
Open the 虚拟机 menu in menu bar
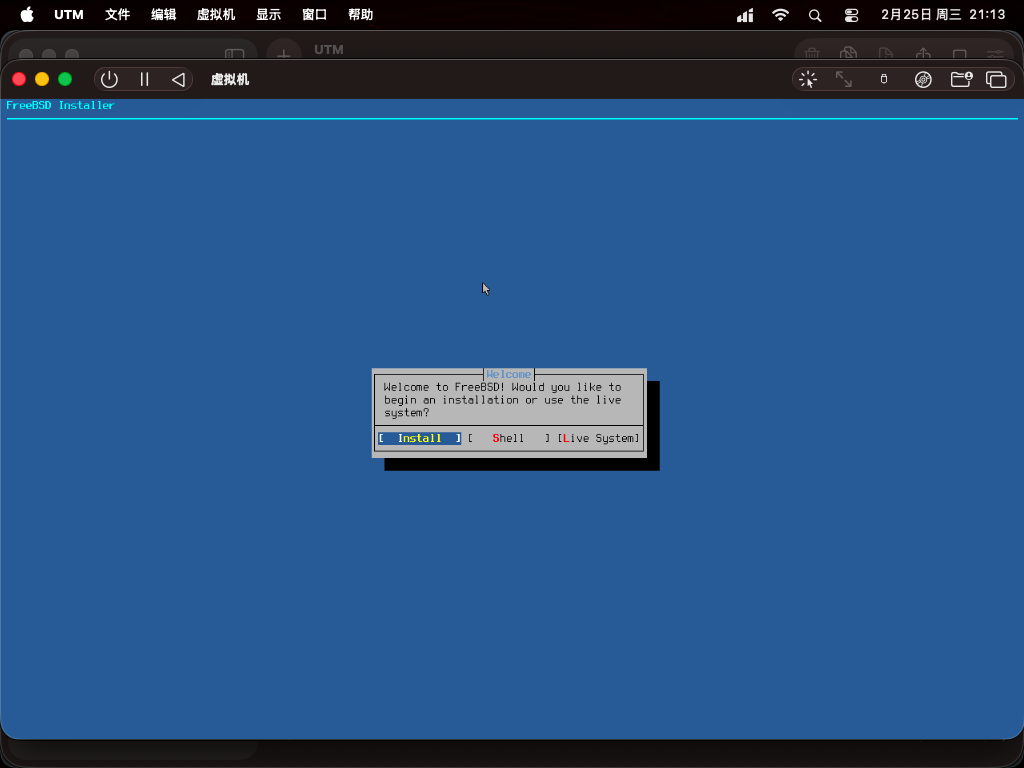coord(216,14)
